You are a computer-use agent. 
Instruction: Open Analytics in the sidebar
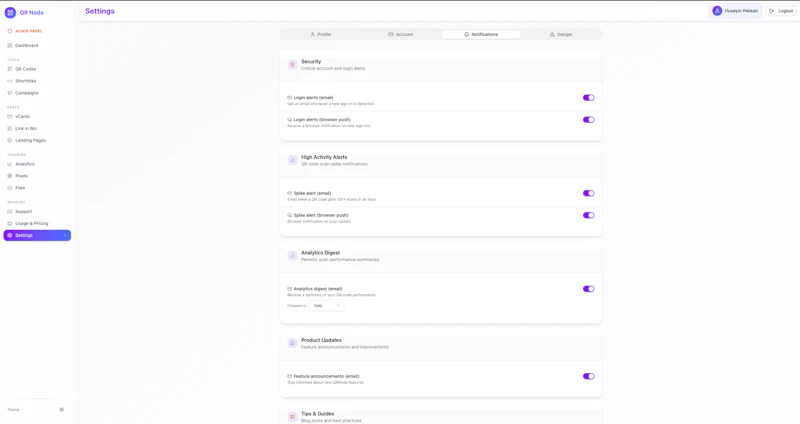[24, 164]
